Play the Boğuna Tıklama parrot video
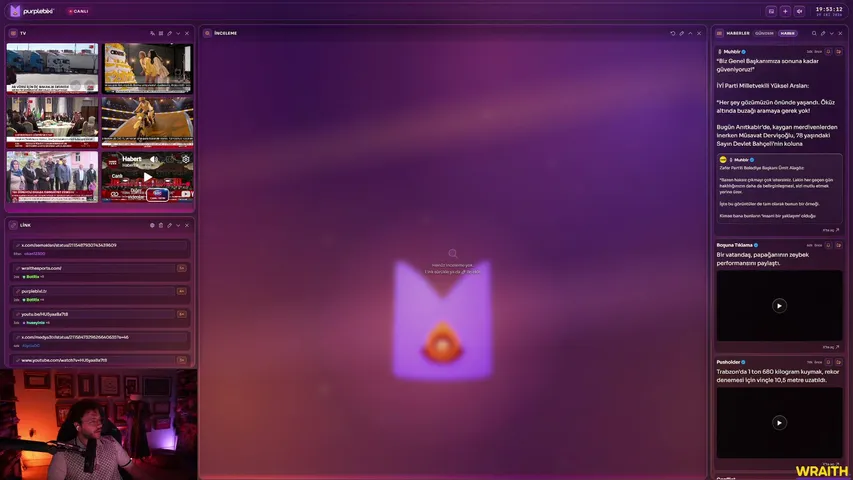The height and width of the screenshot is (480, 853). (x=779, y=306)
